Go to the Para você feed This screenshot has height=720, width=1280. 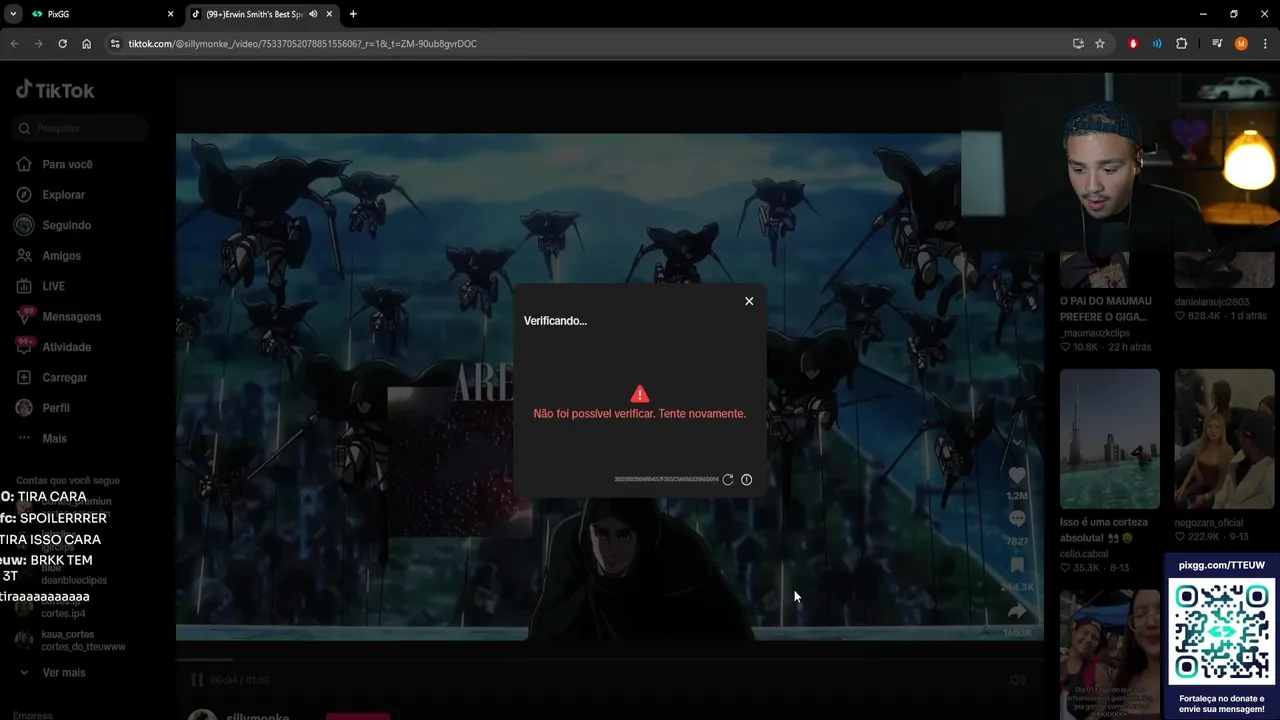tap(67, 164)
